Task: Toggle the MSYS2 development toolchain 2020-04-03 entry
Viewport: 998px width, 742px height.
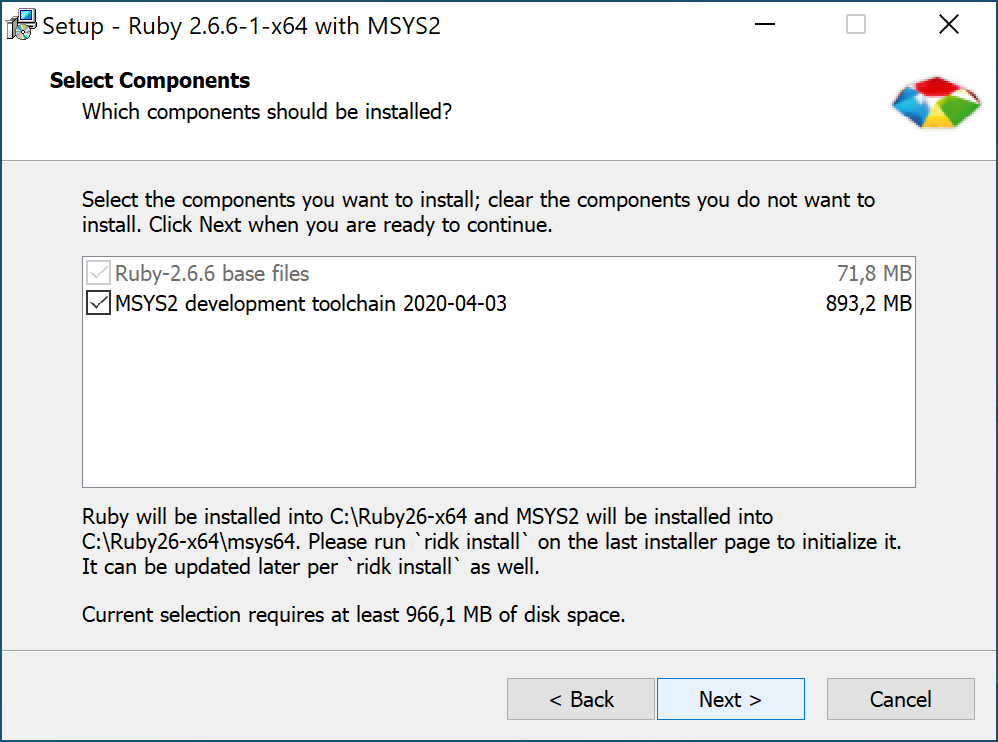Action: click(97, 302)
